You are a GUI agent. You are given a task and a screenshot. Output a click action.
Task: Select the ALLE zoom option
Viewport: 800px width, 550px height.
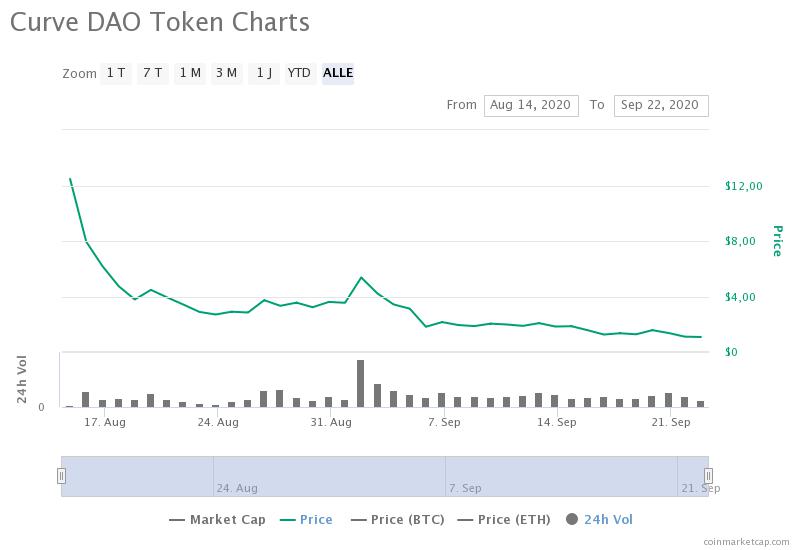click(x=338, y=73)
